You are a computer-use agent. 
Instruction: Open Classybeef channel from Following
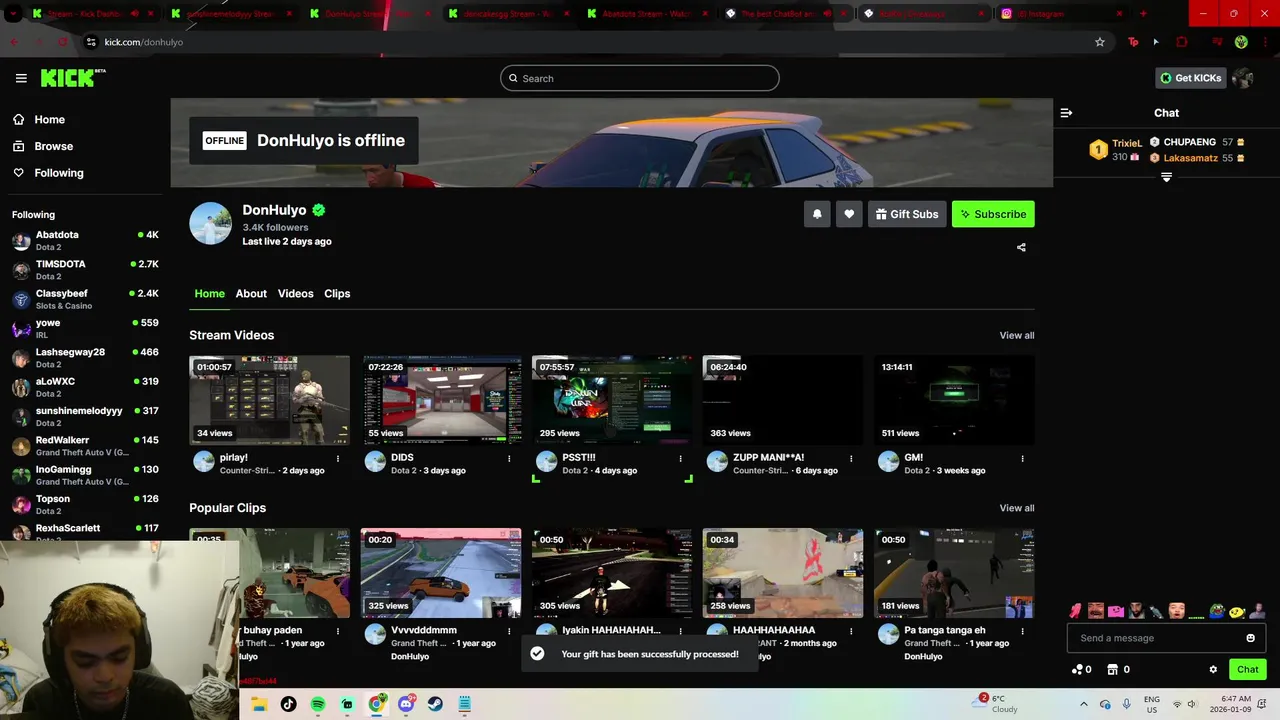tap(85, 299)
